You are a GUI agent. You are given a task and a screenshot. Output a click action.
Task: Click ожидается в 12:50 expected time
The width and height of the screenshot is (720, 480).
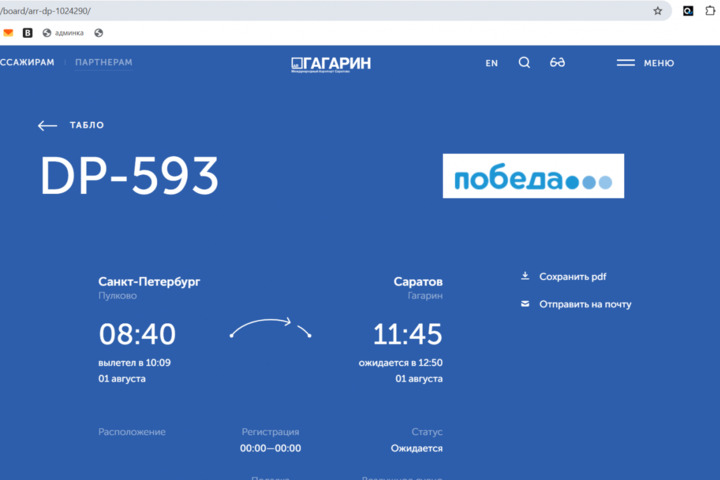click(400, 362)
